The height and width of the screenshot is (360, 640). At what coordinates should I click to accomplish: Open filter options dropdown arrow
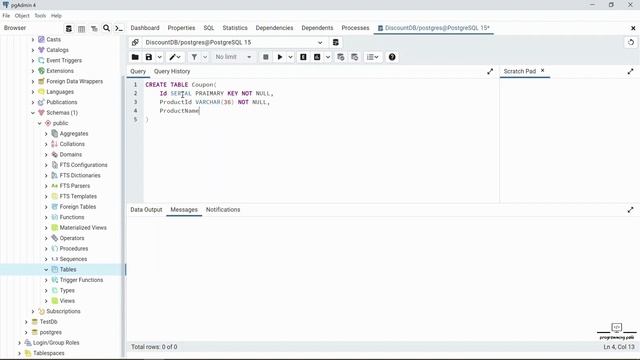coord(205,57)
